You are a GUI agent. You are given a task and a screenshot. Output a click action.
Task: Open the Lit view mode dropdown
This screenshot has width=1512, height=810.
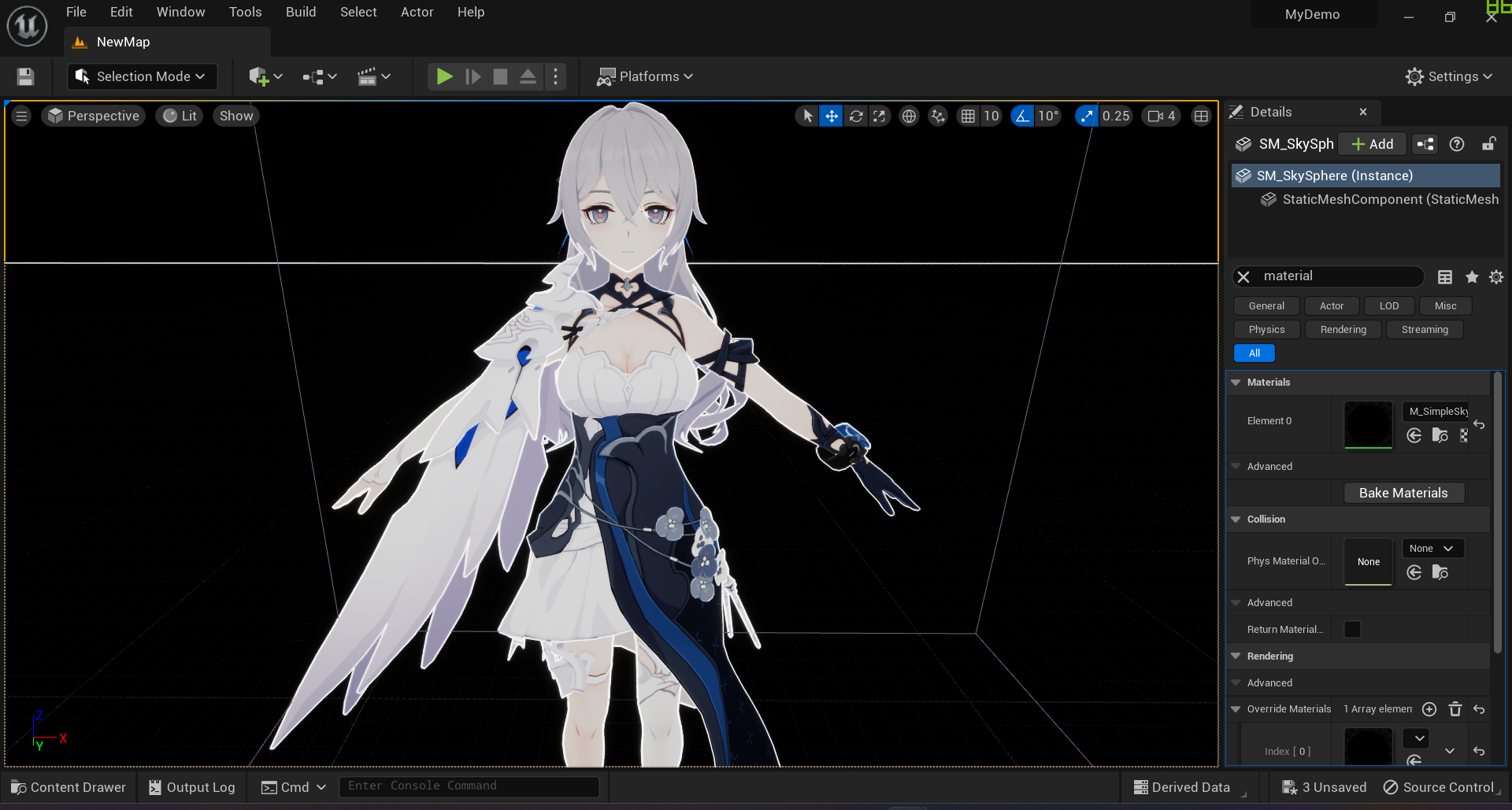tap(180, 116)
